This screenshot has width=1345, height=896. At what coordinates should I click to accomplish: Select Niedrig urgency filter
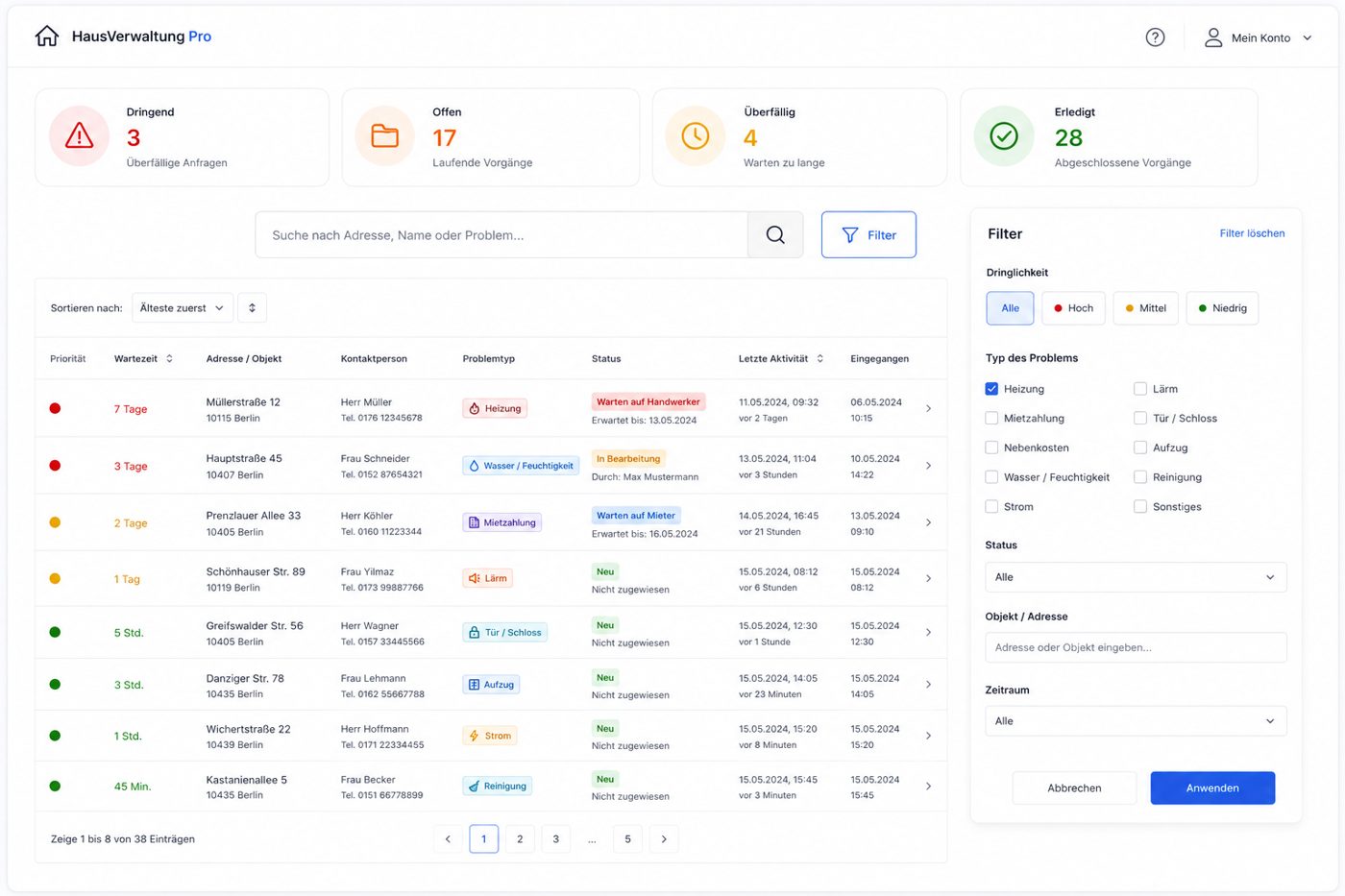coord(1222,308)
